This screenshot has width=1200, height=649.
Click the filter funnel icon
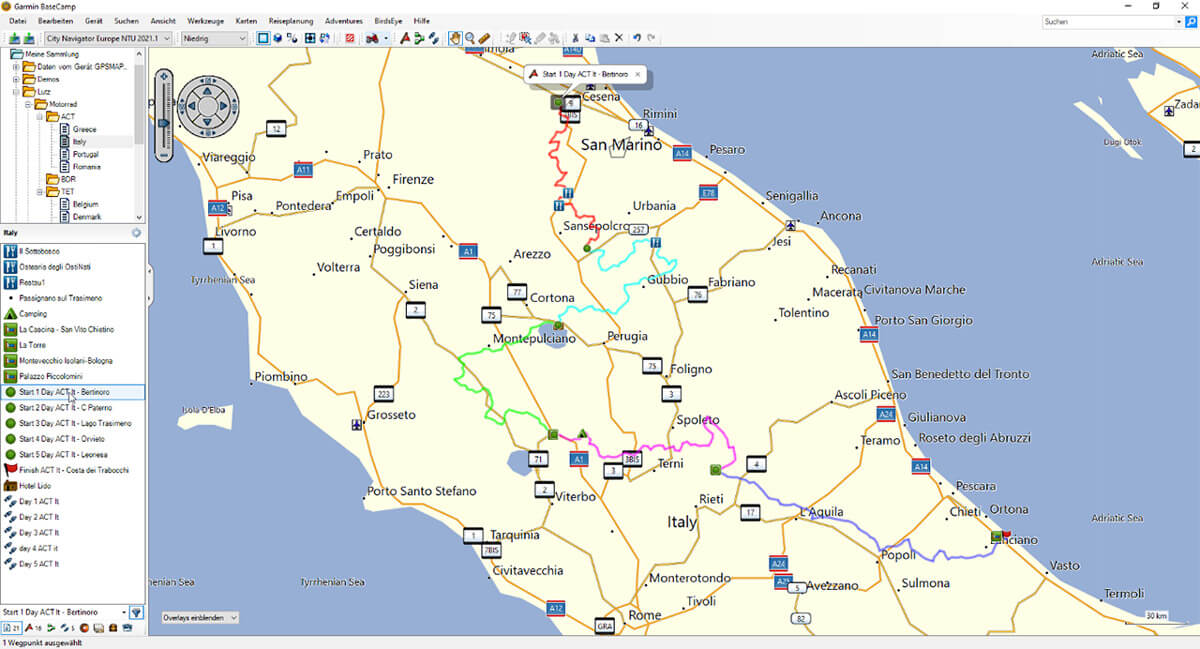pyautogui.click(x=136, y=612)
